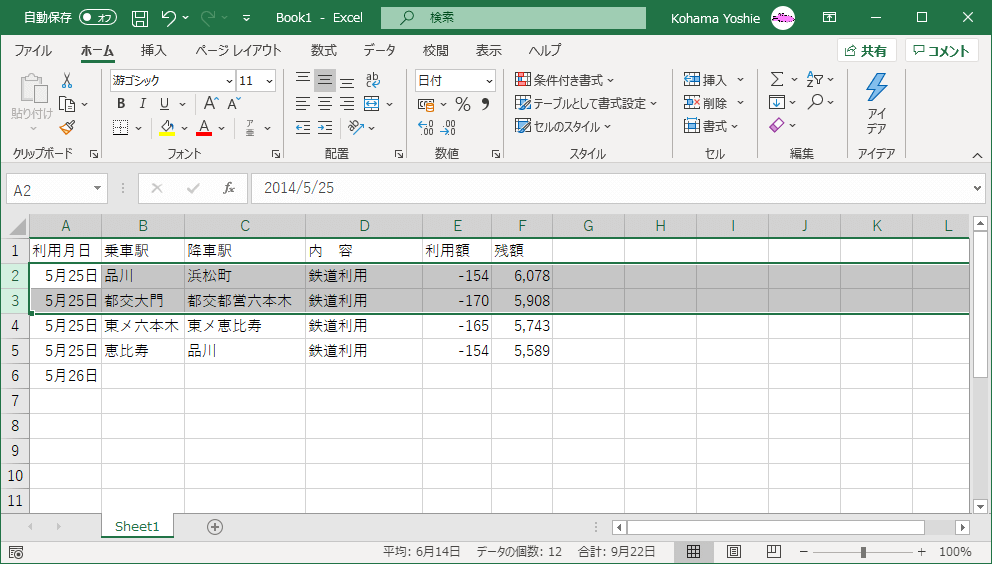Decrease font size
Screen dimensions: 992x564
pos(234,104)
